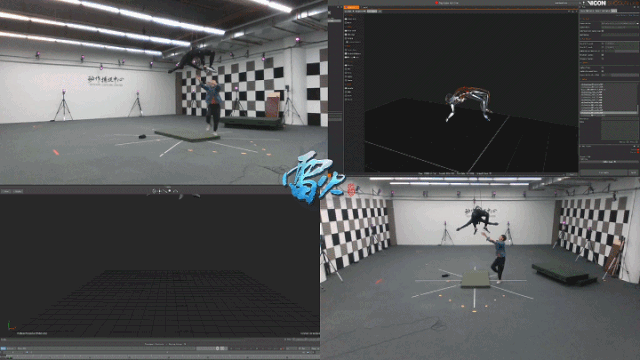Click the round slider handle on bottom timeline bar
This screenshot has height=360, width=640.
(x=218, y=348)
